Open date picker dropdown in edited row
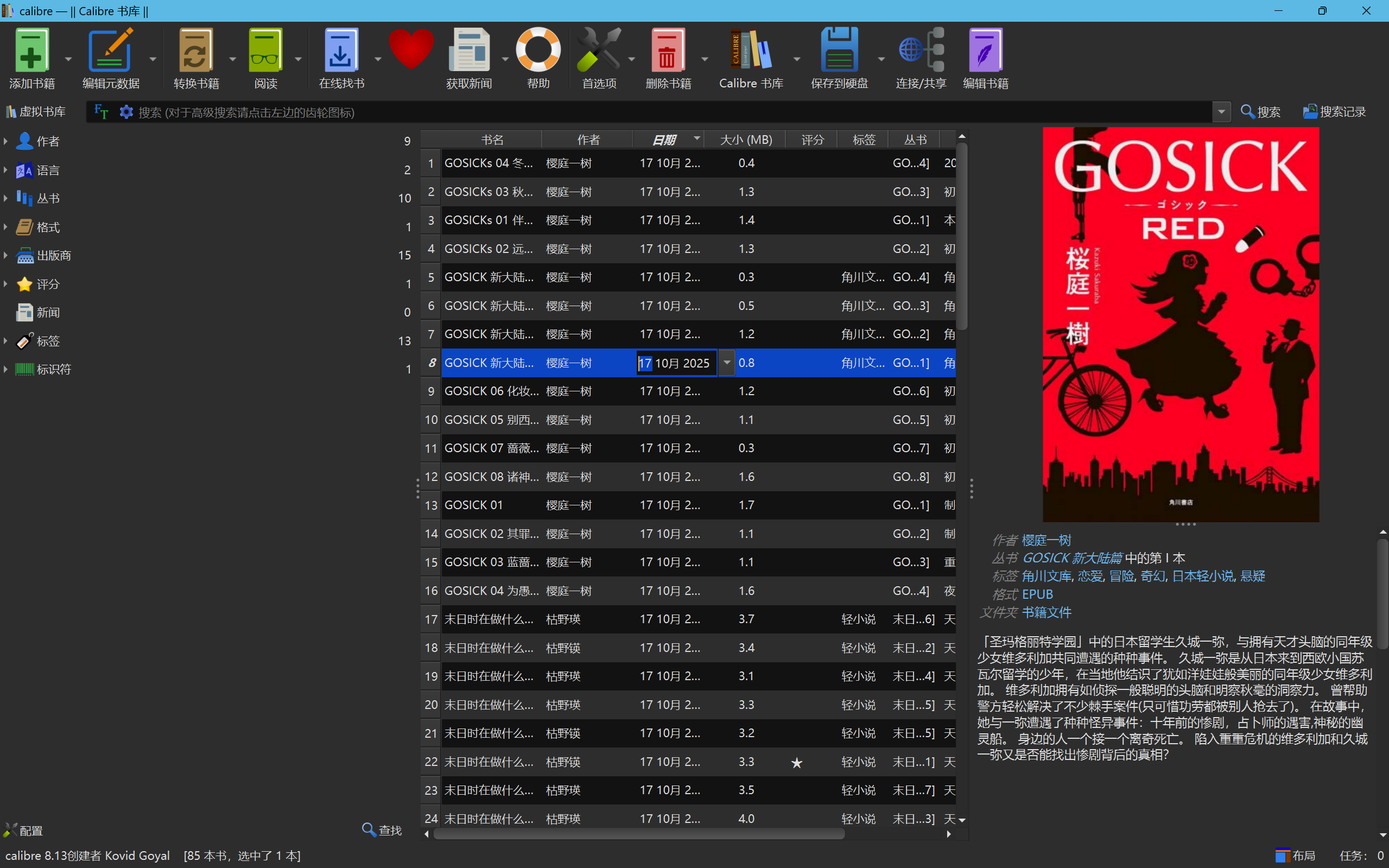The image size is (1389, 868). (x=727, y=363)
